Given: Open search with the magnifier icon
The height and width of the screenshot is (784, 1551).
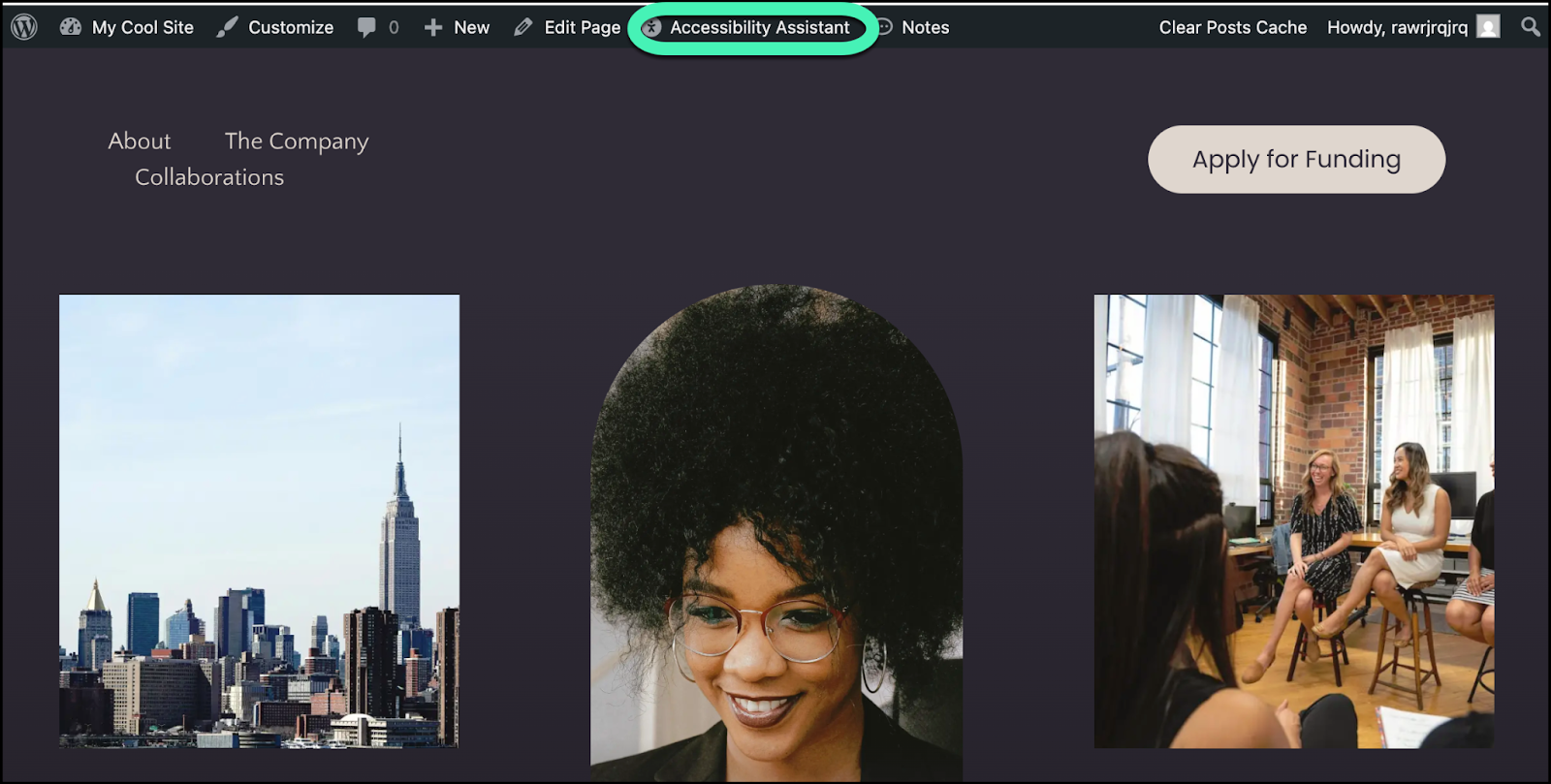Looking at the screenshot, I should (x=1531, y=27).
